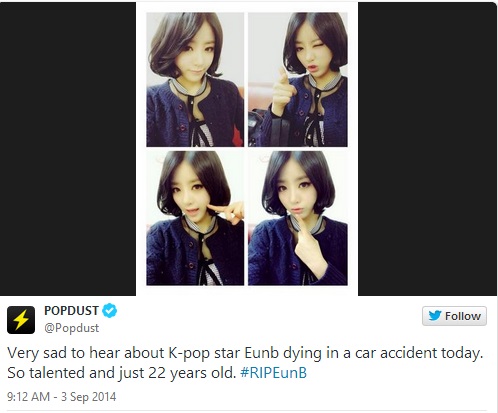Open the #RIPEunB hashtag link
This screenshot has height=413, width=498.
coord(273,373)
